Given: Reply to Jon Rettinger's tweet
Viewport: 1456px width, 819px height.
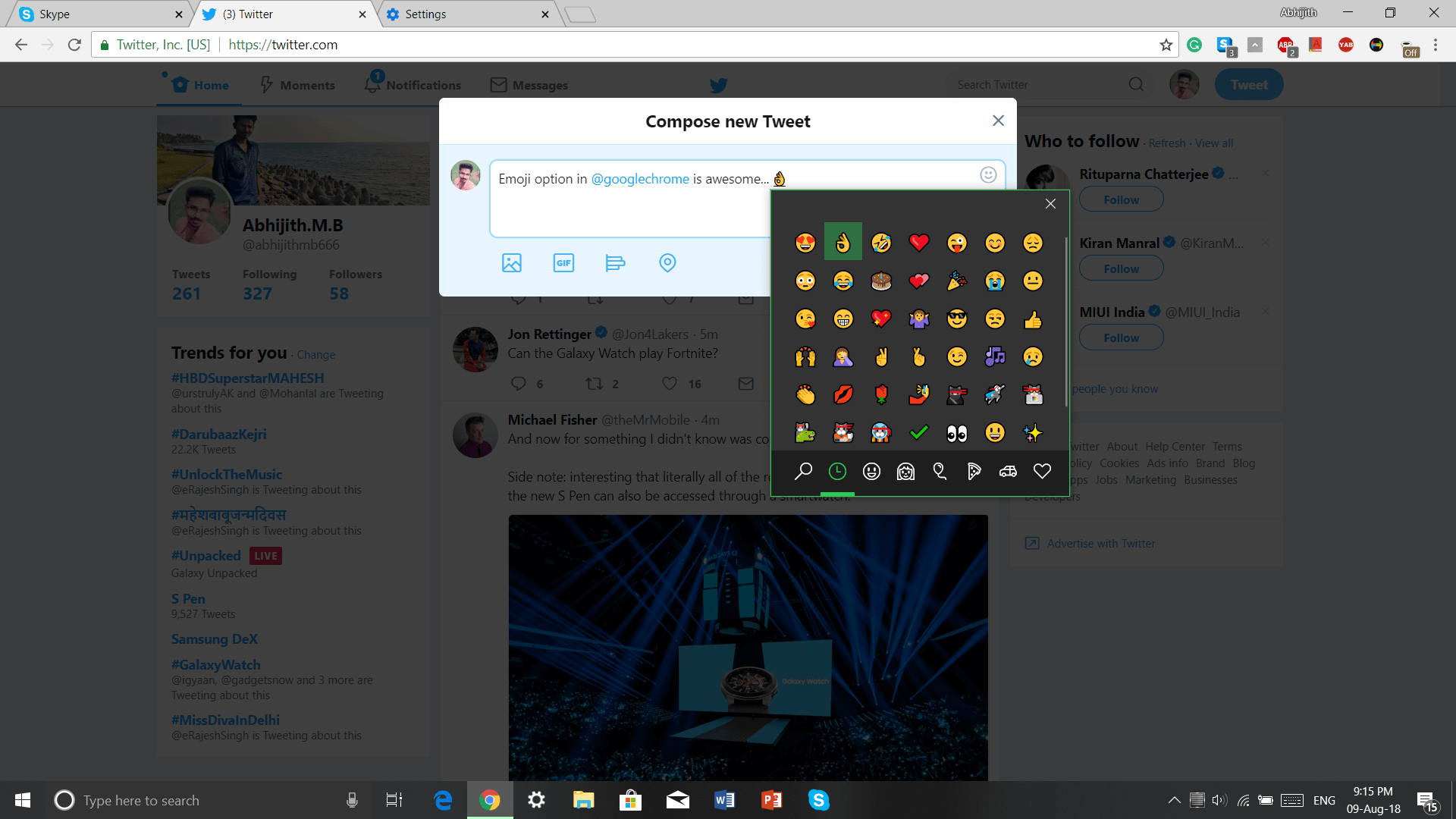Looking at the screenshot, I should click(x=519, y=384).
